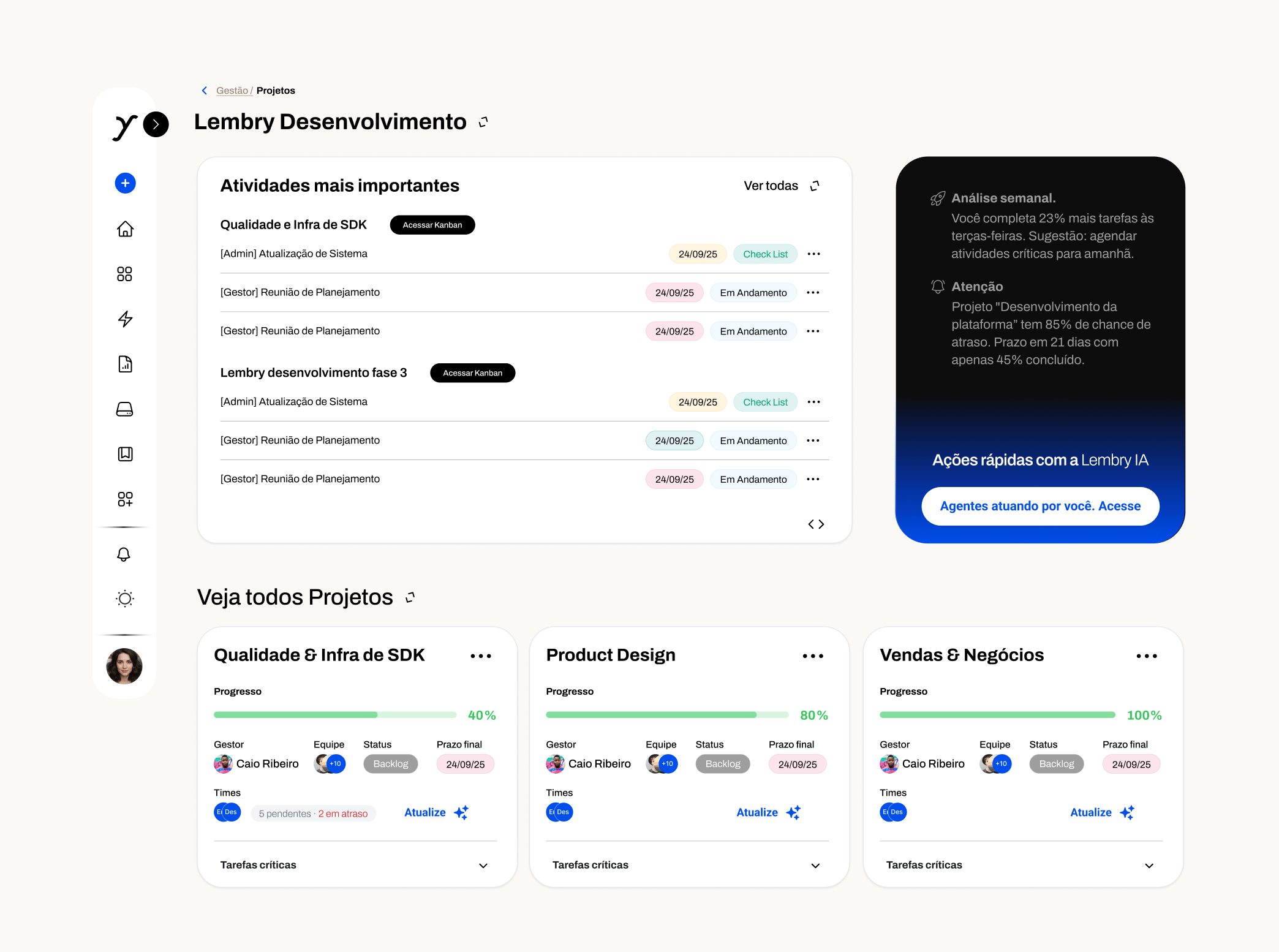
Task: Open options menu for Qualidade & Infra de SDK card
Action: click(481, 656)
